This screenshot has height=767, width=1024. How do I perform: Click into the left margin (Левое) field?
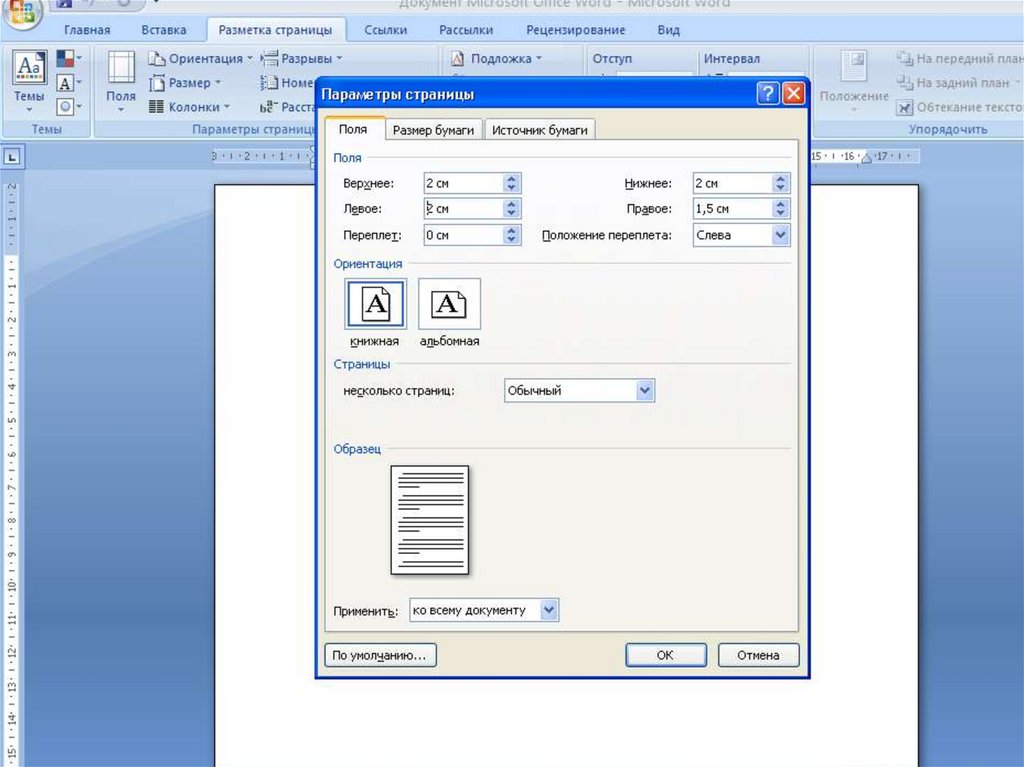pyautogui.click(x=460, y=209)
